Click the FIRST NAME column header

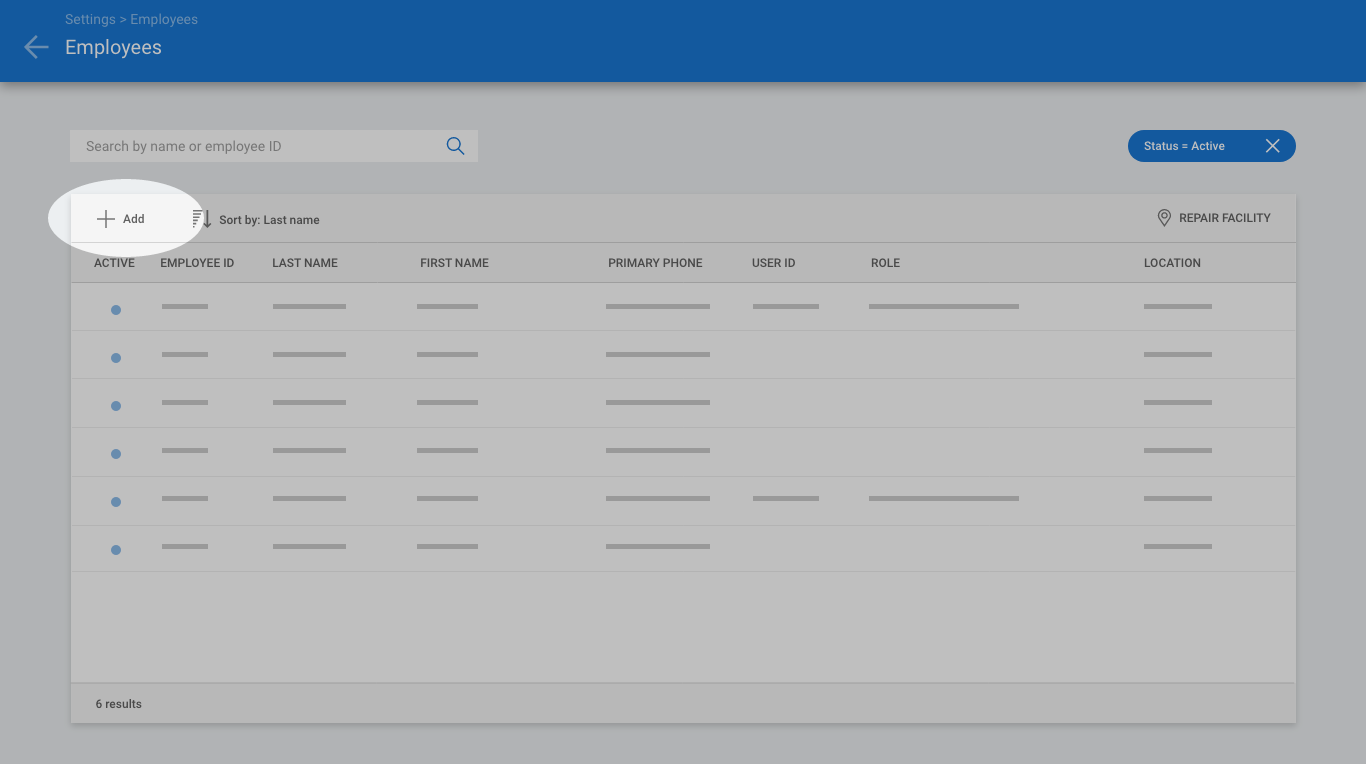pos(454,263)
